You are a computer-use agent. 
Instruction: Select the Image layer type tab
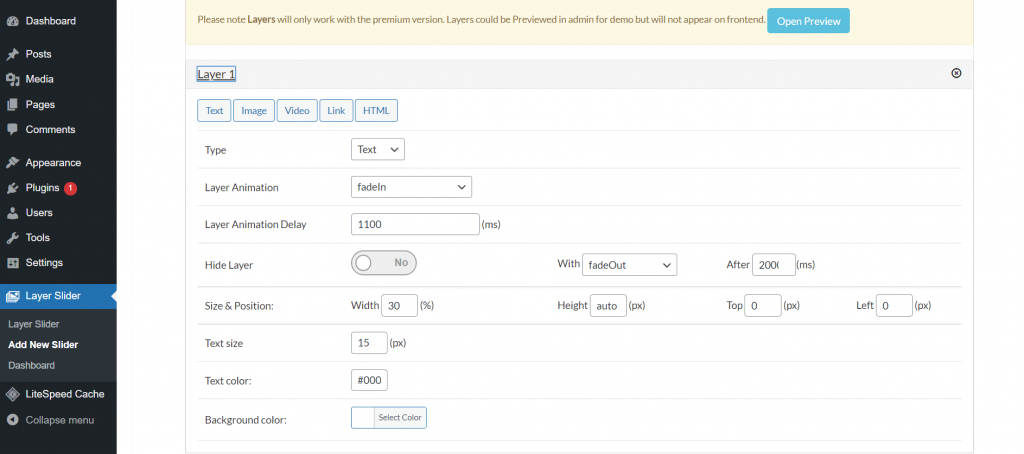coord(254,110)
